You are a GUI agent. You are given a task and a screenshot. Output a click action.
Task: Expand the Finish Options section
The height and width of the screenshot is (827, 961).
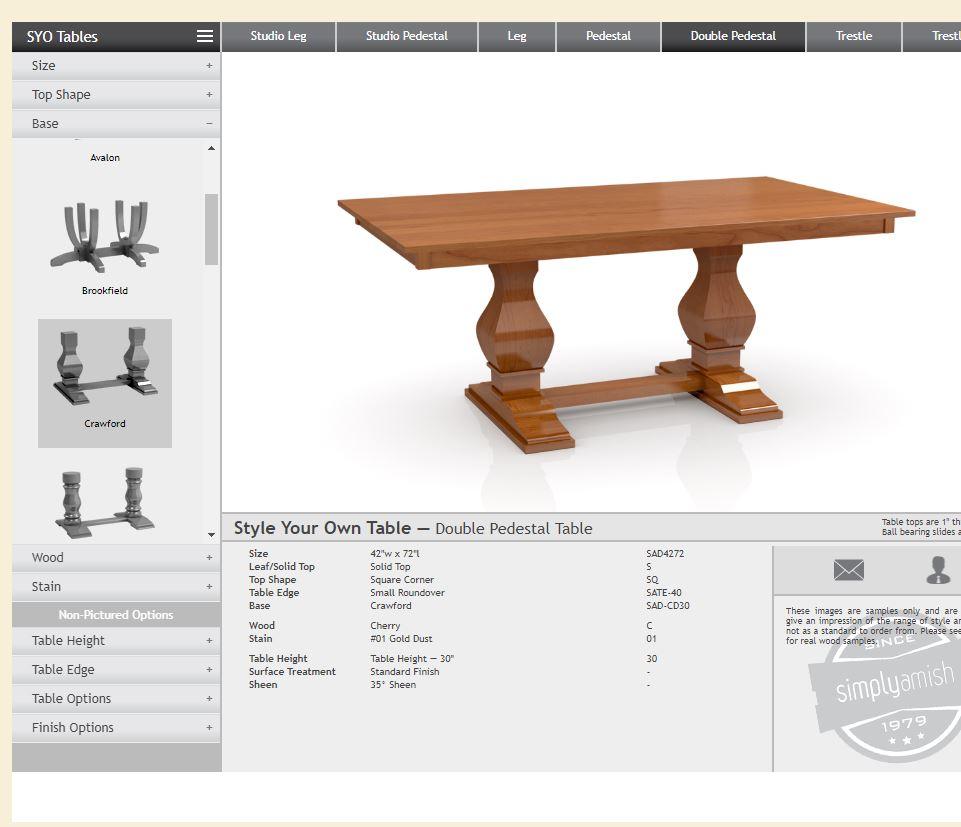[115, 727]
